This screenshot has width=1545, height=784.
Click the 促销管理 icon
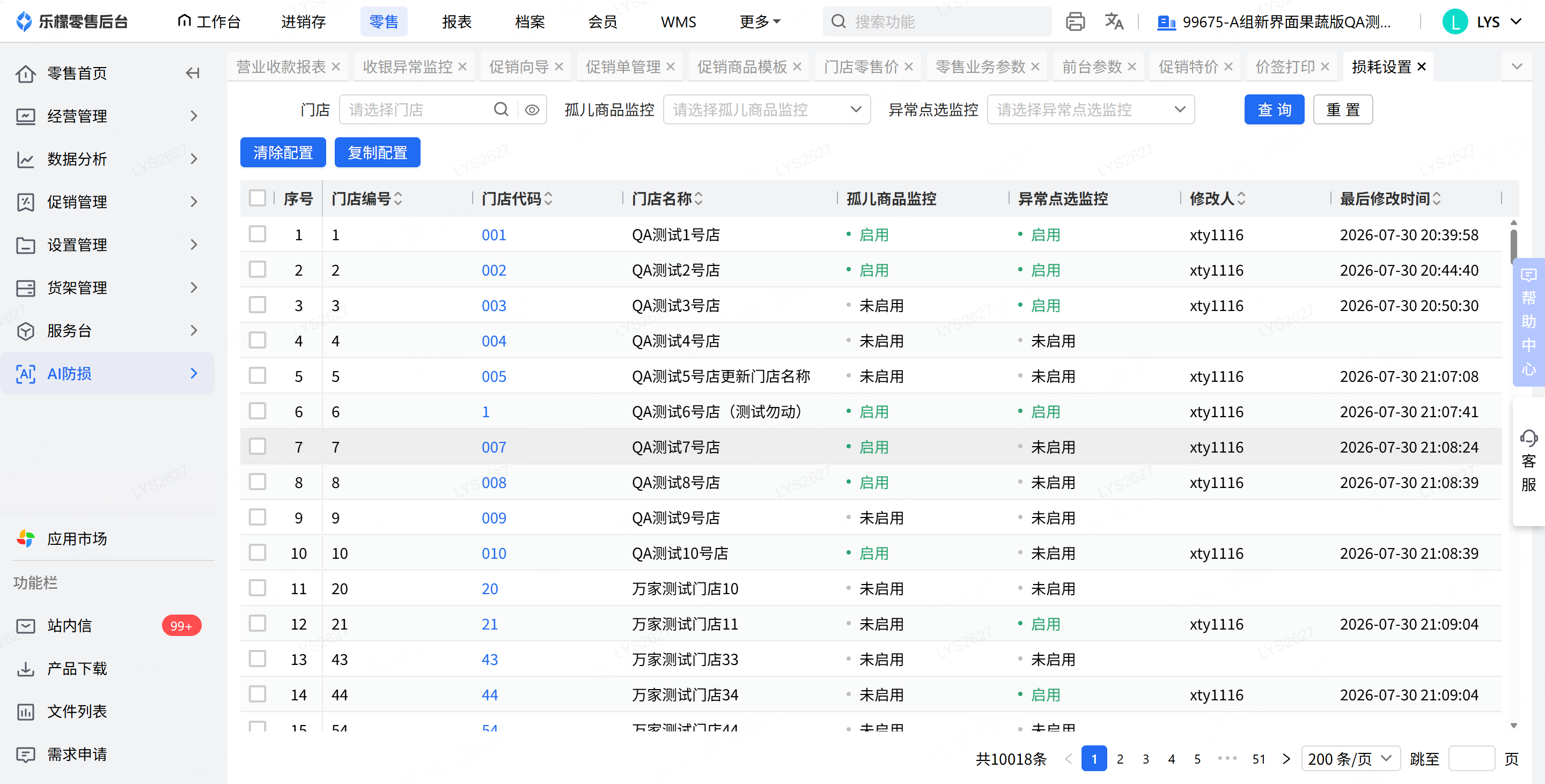pos(25,202)
